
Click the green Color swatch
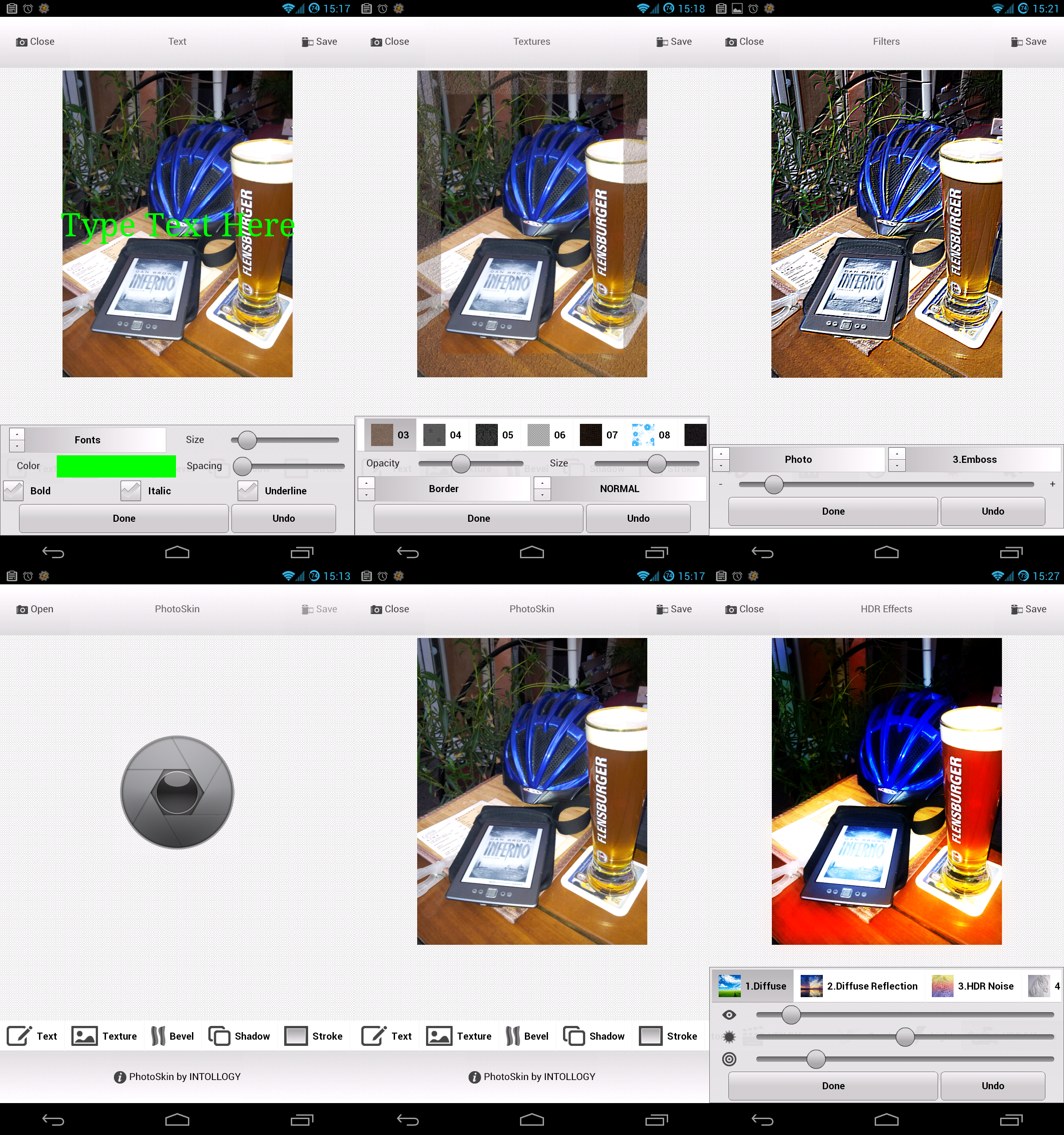[x=117, y=466]
